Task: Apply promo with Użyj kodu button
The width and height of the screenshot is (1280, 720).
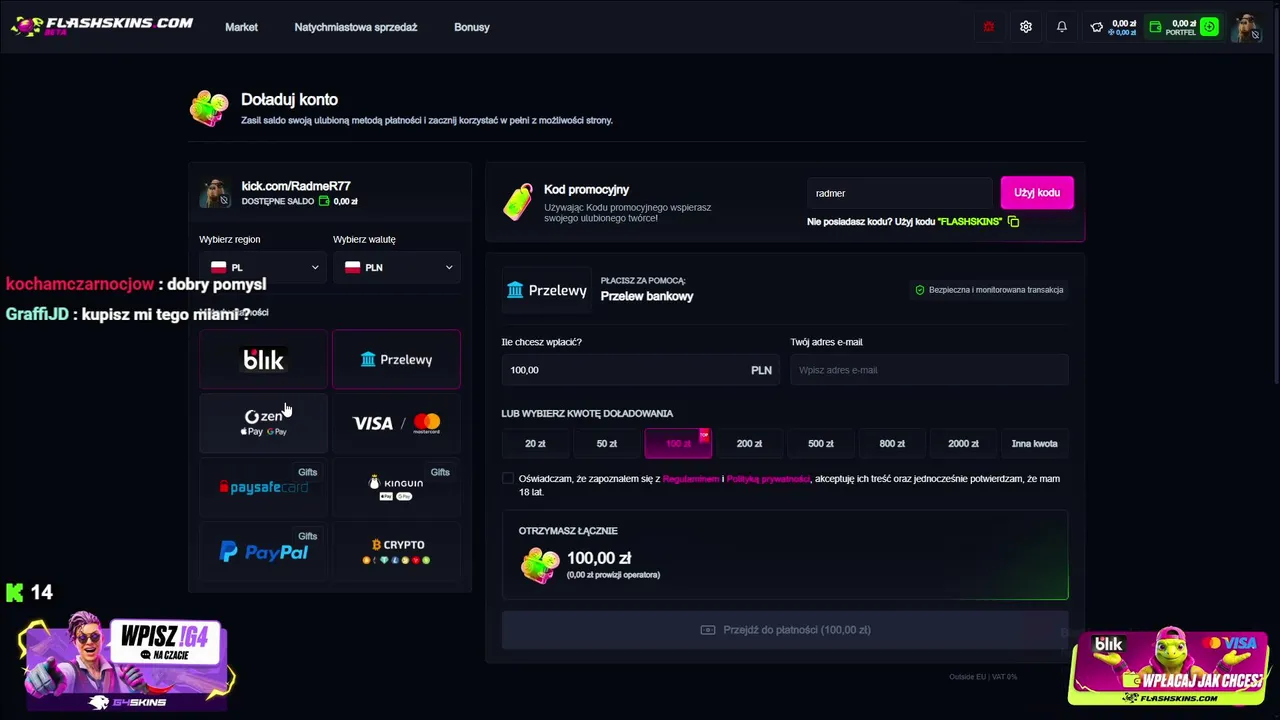Action: pyautogui.click(x=1037, y=193)
